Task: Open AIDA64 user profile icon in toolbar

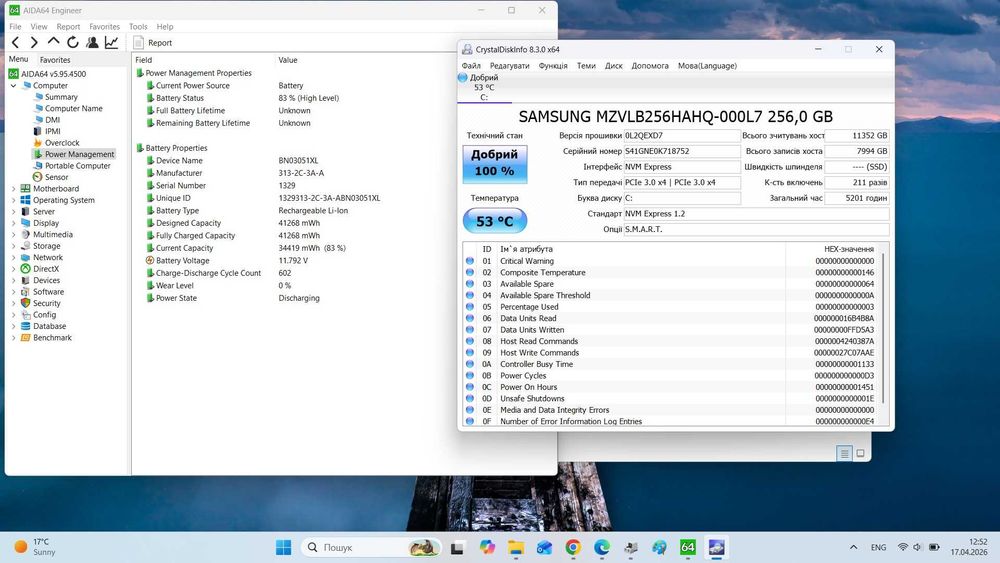Action: point(92,43)
